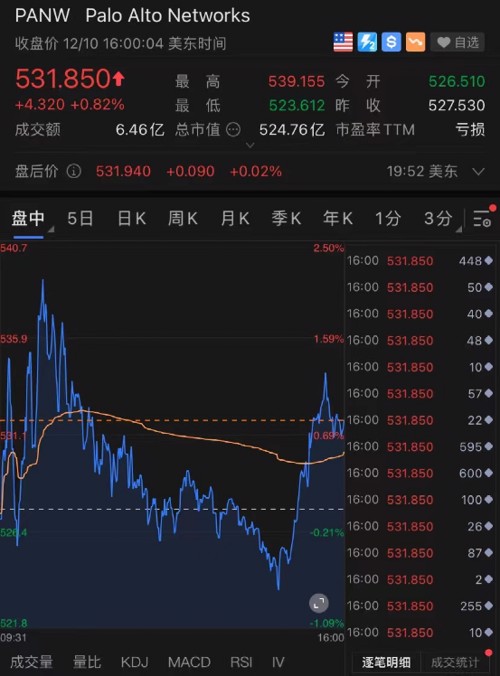Screen dimensions: 500x676
Task: Open info icon next to 盘后价
Action: [x=74, y=171]
